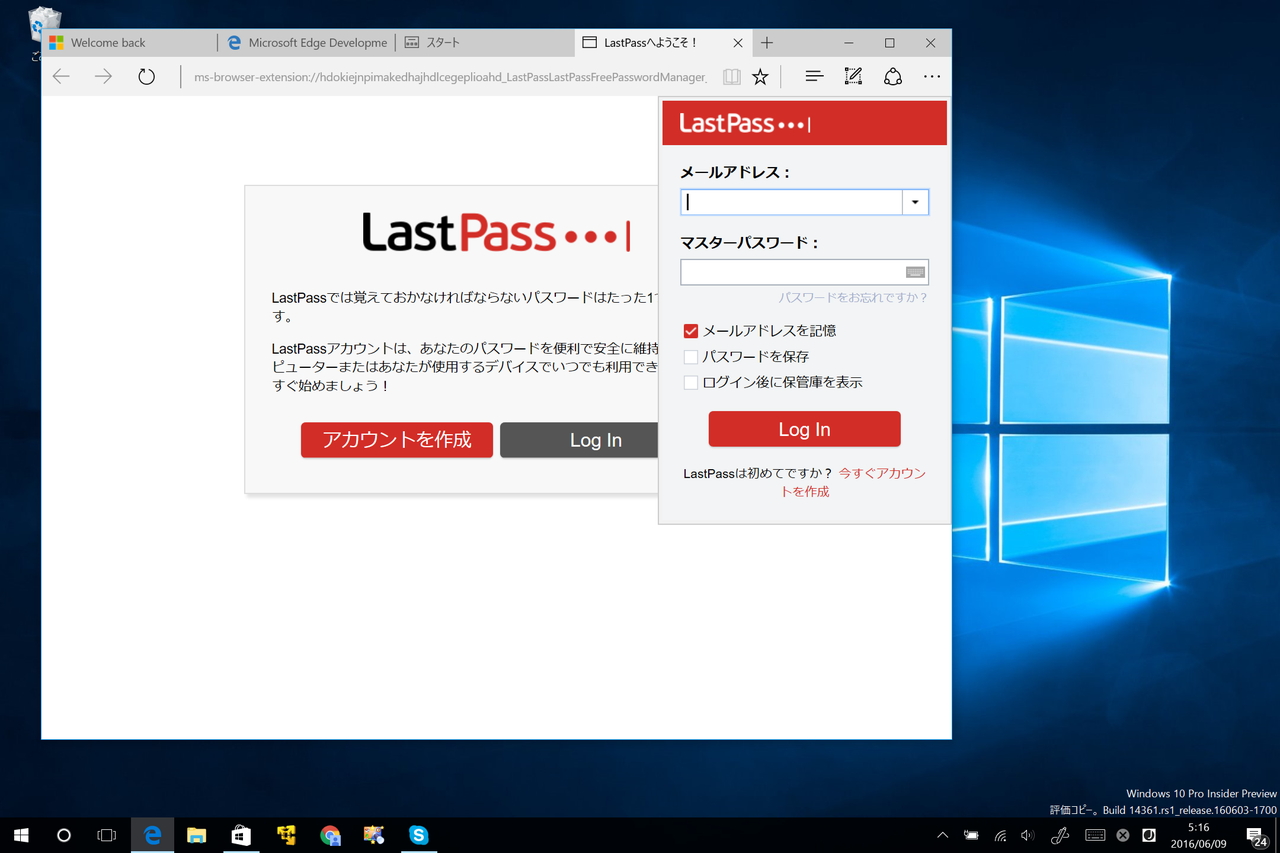The height and width of the screenshot is (853, 1280).
Task: Open Chrome from the taskbar
Action: pos(330,835)
